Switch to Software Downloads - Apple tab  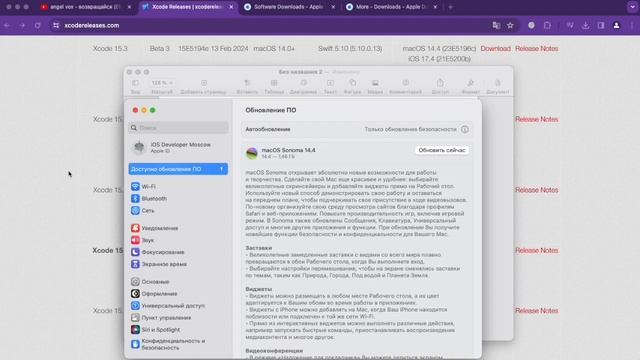288,7
